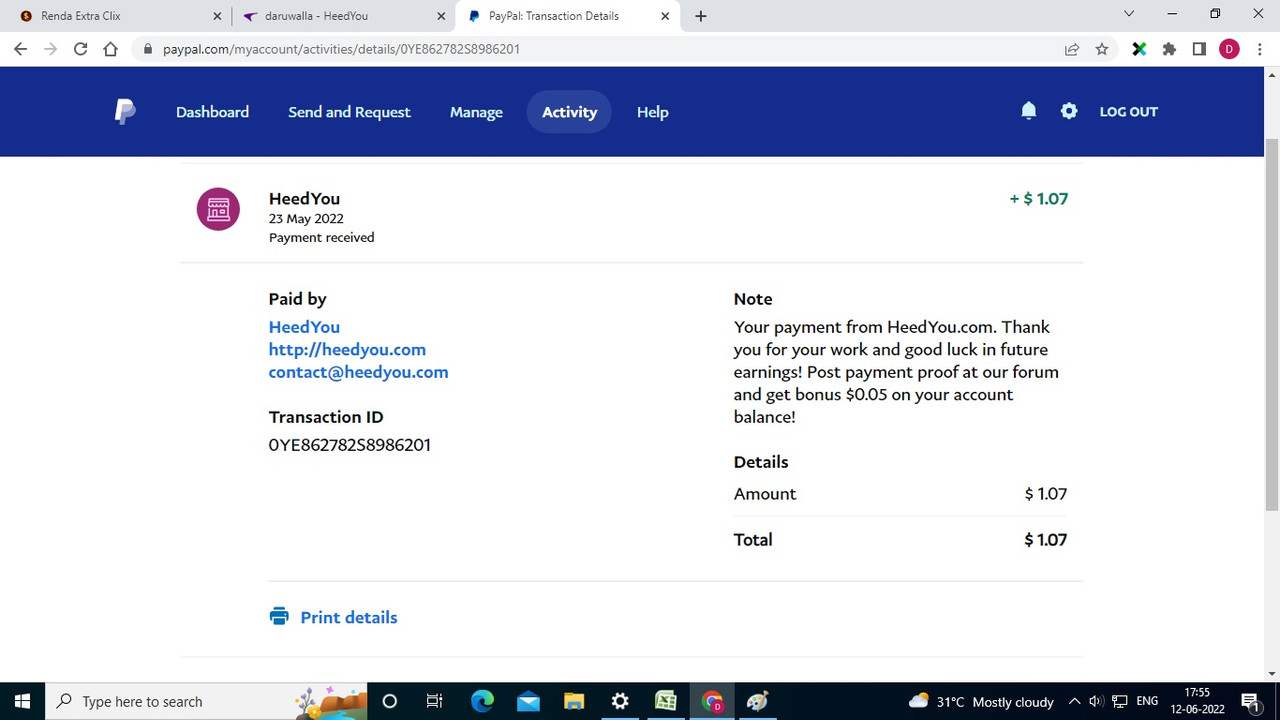1280x720 pixels.
Task: Click the printer icon beside Print details
Action: 279,616
